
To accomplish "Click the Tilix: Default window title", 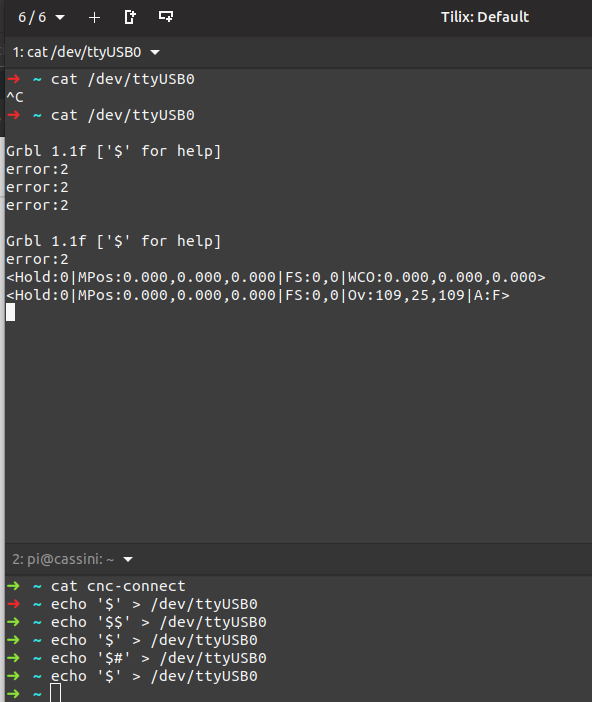I will click(x=485, y=17).
